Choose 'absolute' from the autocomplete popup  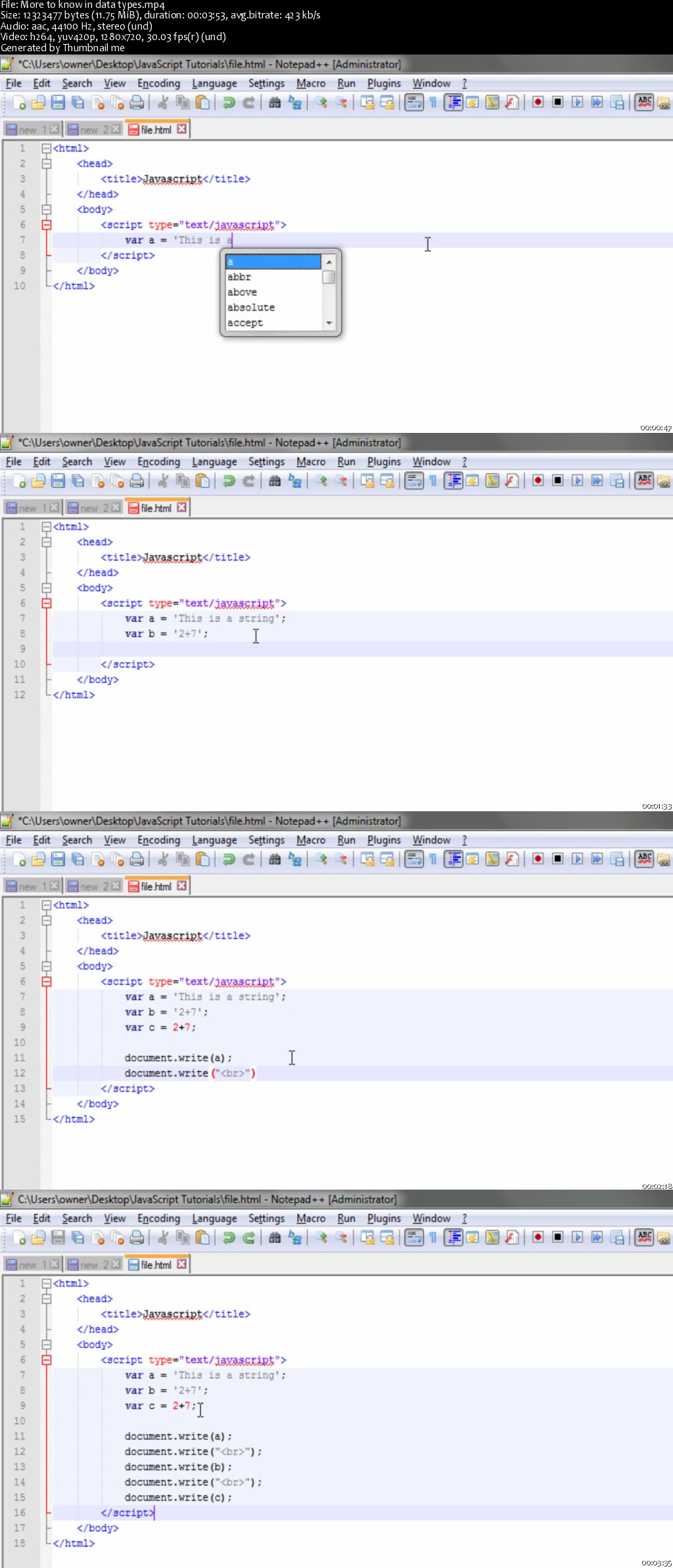[273, 307]
